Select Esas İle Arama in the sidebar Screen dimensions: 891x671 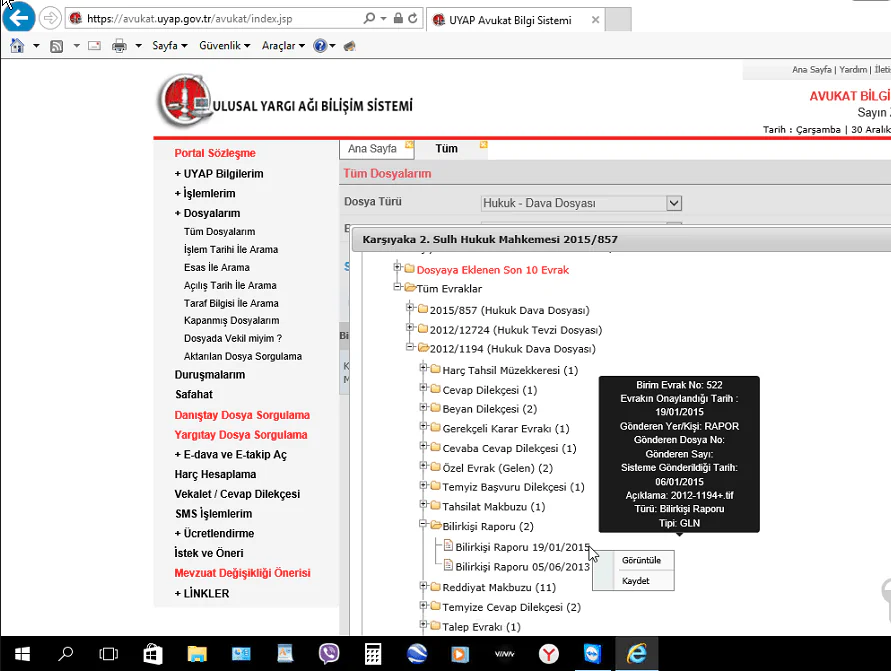click(x=216, y=268)
